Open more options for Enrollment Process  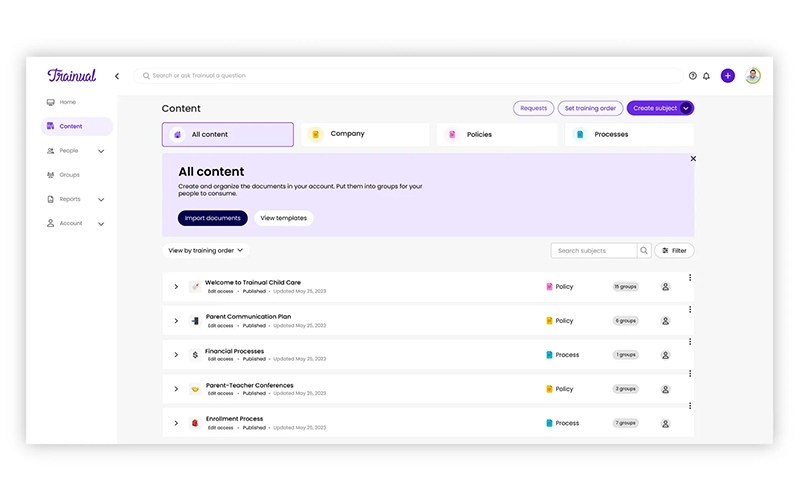[690, 406]
